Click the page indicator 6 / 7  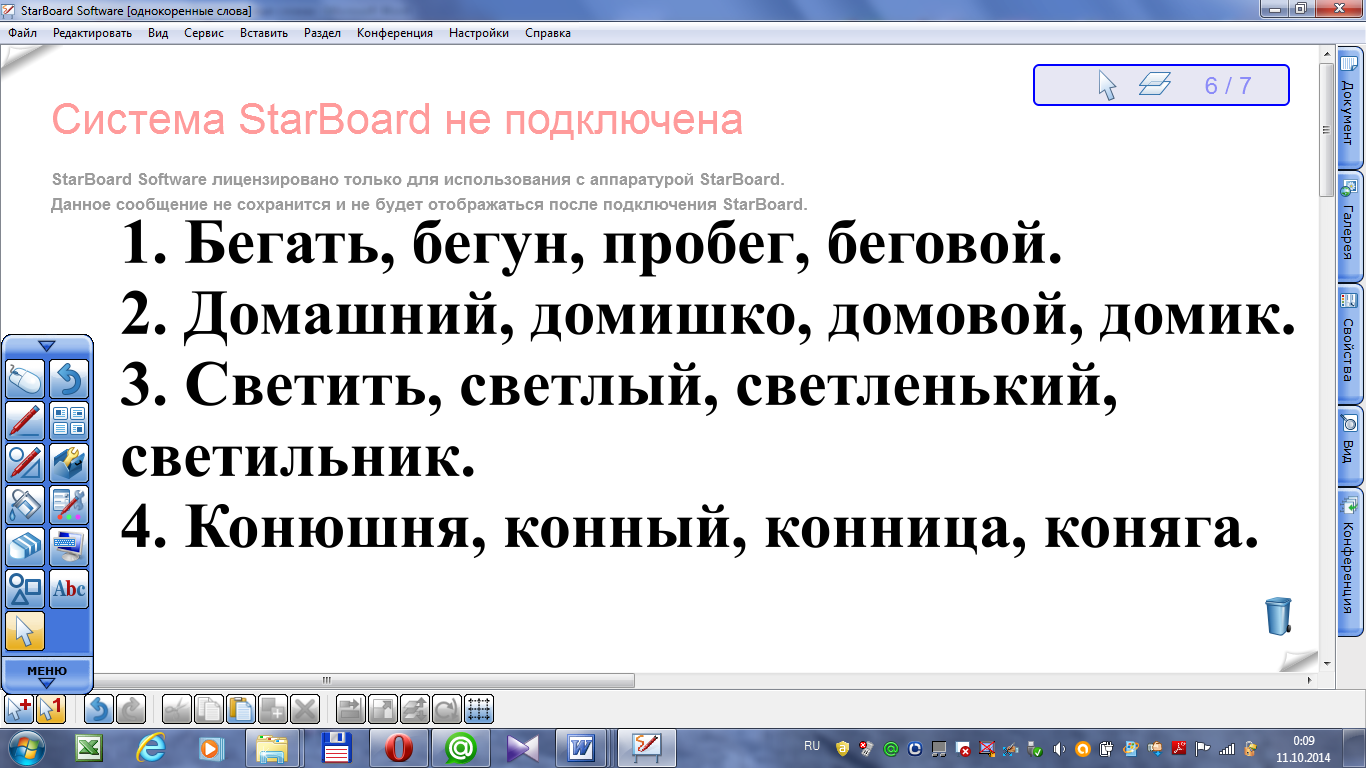(1228, 86)
